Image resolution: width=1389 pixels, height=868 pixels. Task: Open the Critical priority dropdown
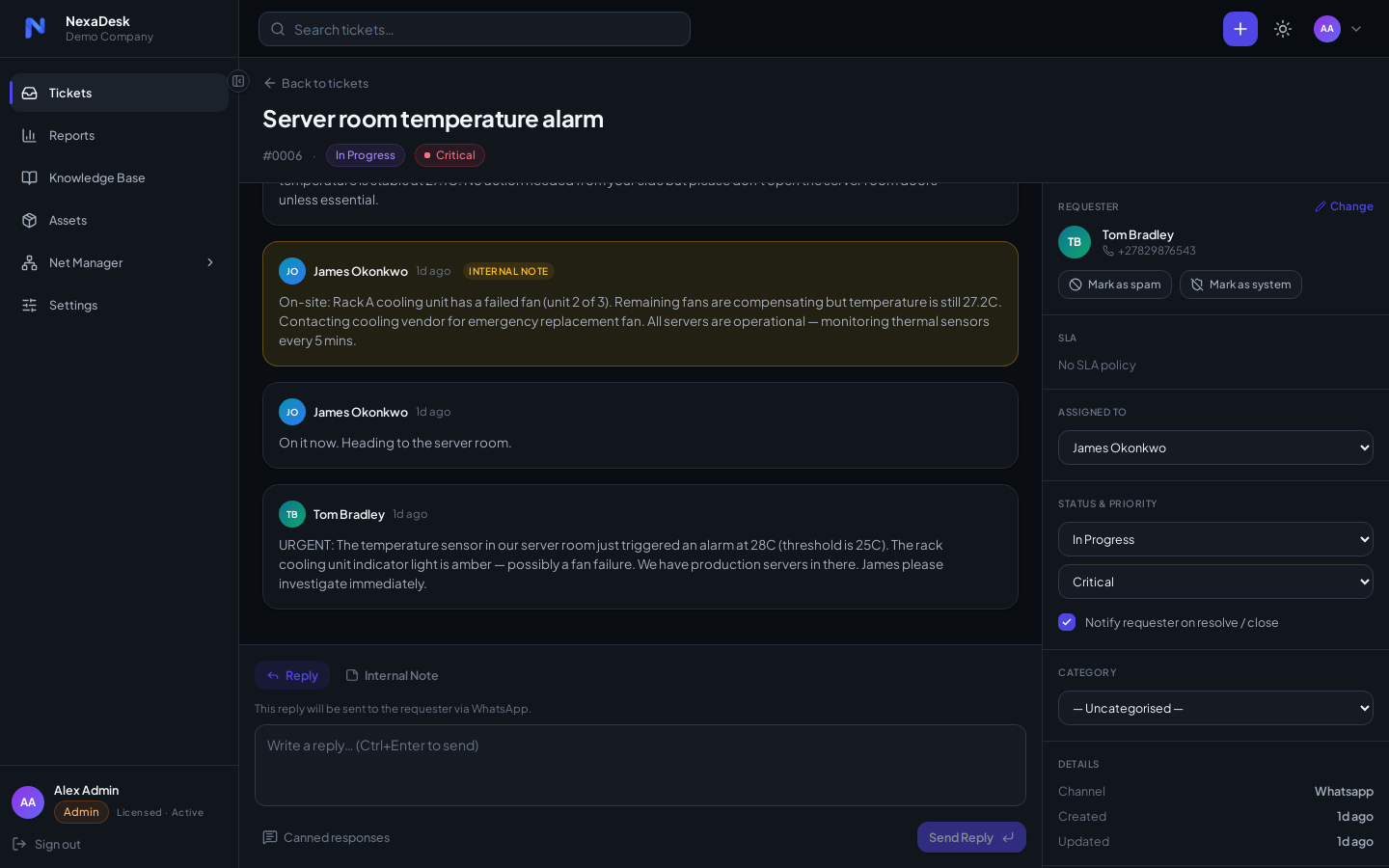coord(1215,582)
